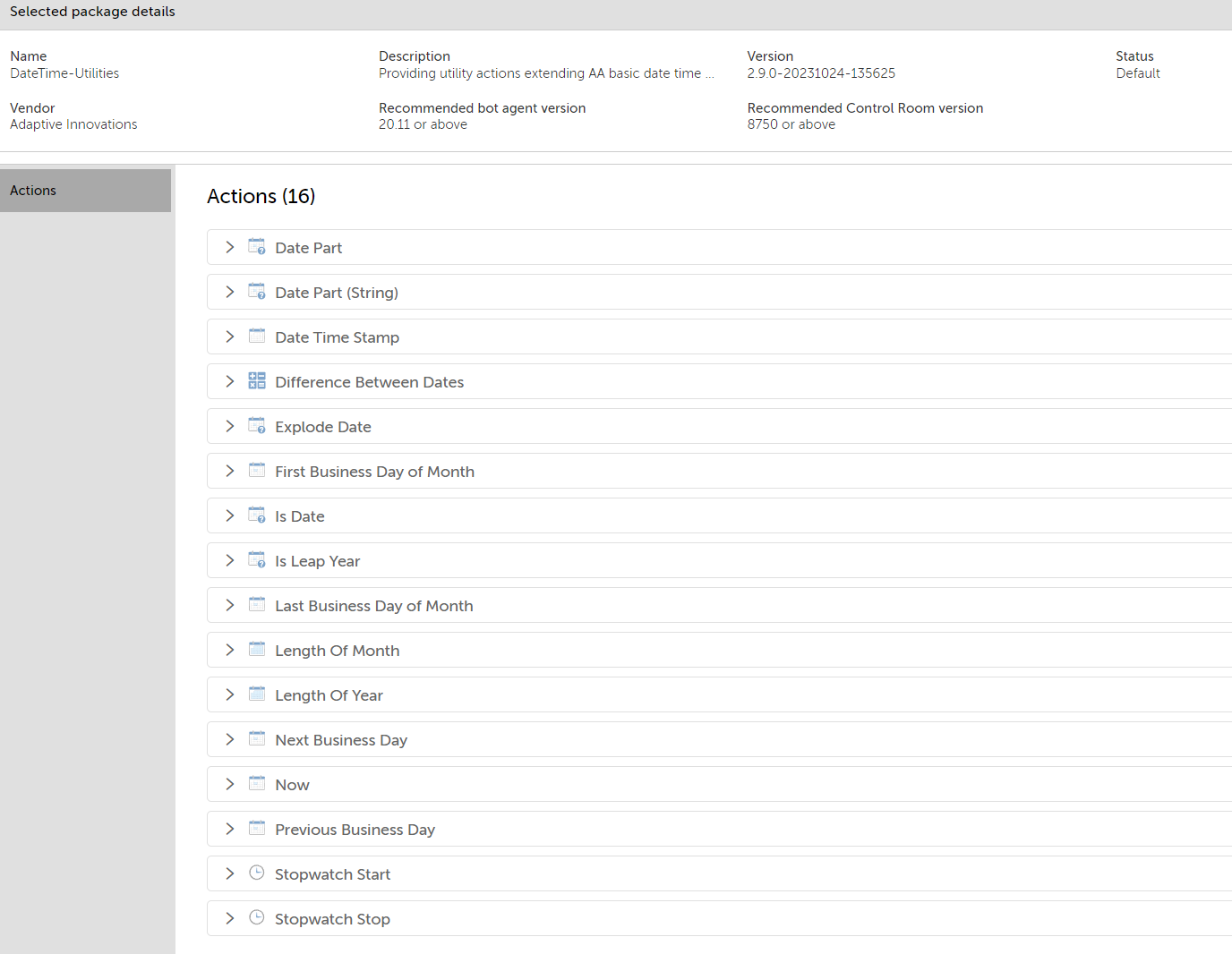Click the Next Business Day action name

341,740
